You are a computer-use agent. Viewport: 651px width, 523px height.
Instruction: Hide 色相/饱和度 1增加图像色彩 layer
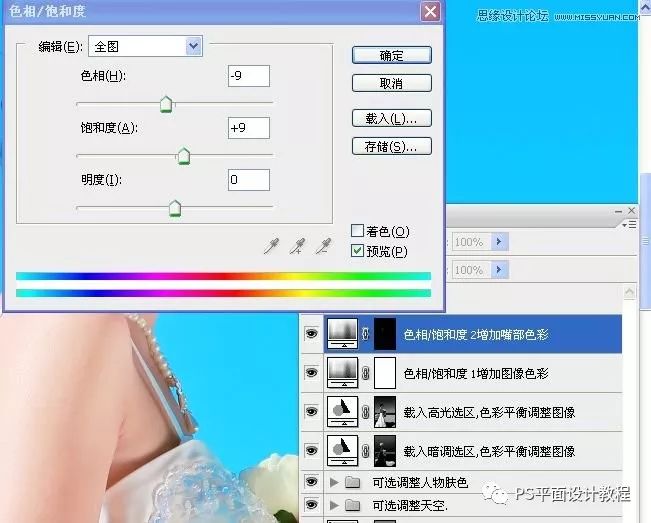(x=311, y=373)
